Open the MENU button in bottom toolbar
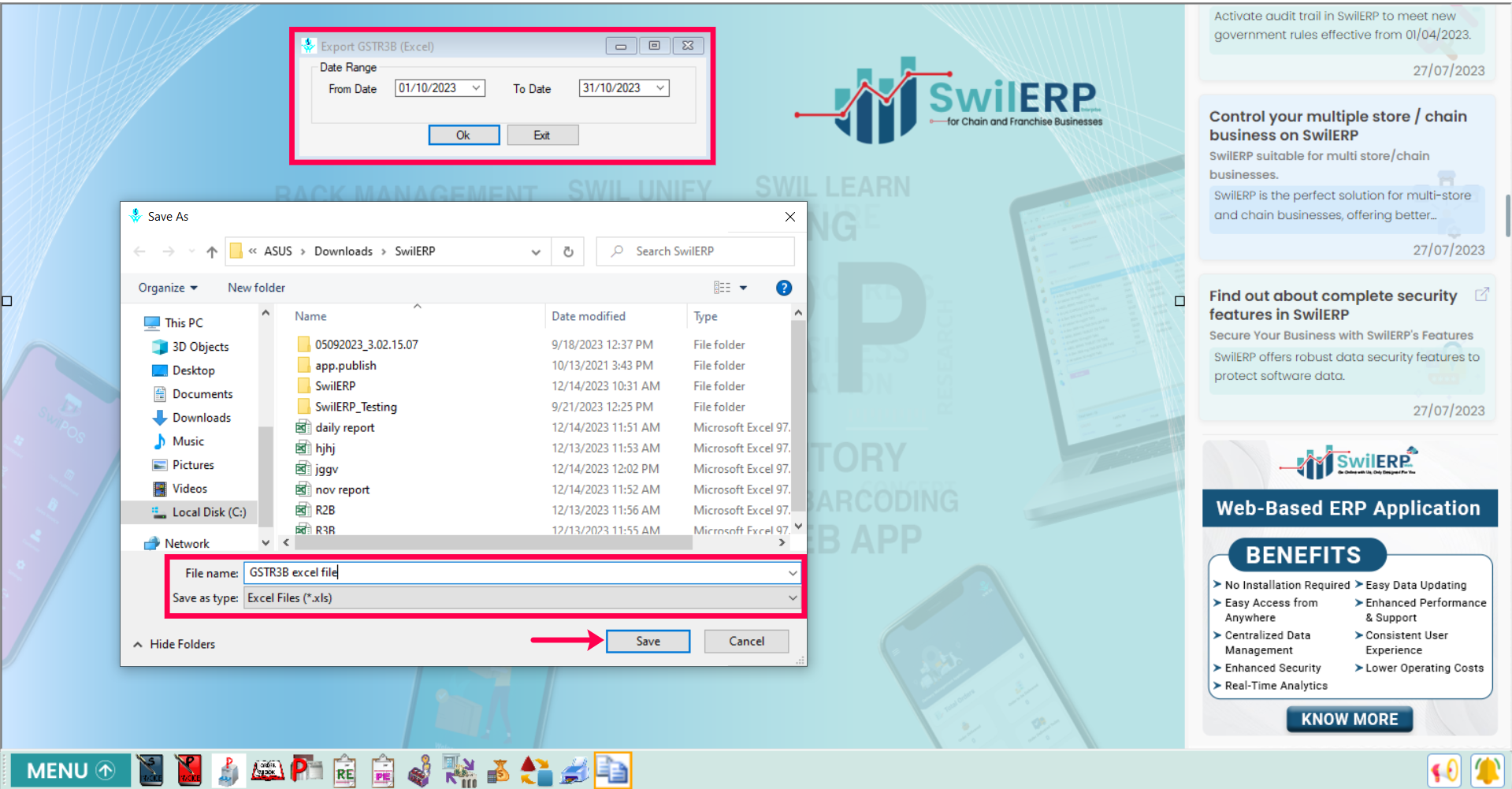 pos(70,770)
